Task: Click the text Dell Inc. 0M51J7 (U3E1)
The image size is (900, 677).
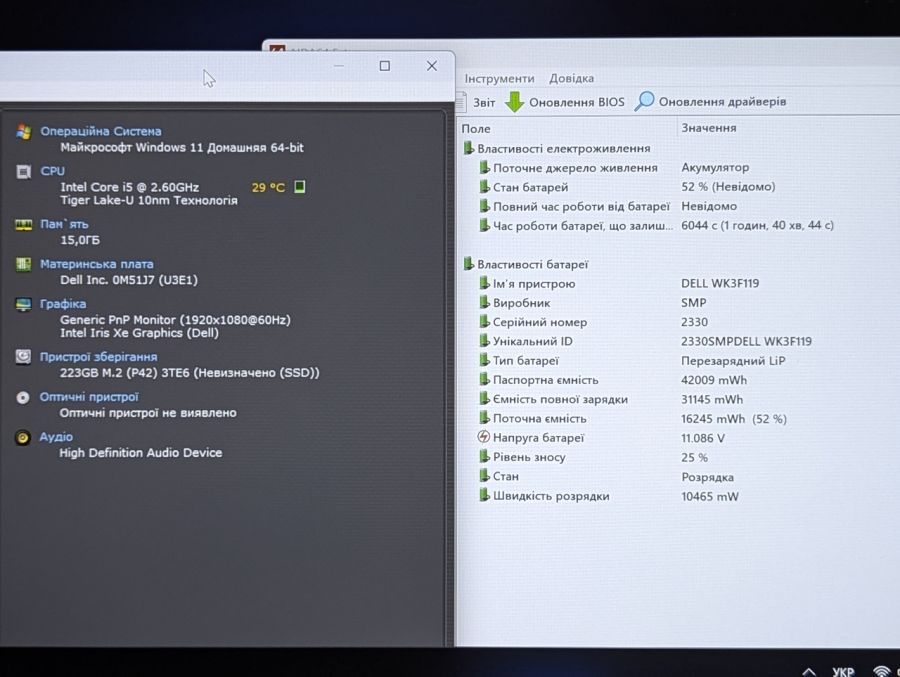Action: 129,280
